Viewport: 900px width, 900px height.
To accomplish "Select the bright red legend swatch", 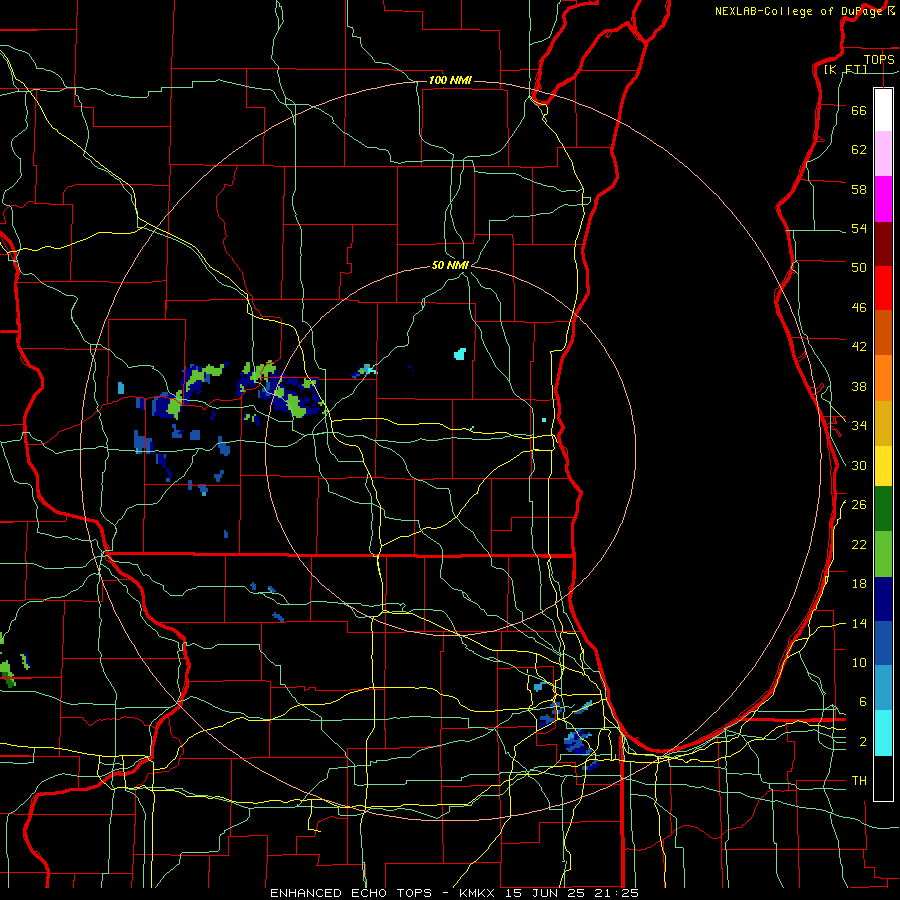I will pyautogui.click(x=883, y=288).
